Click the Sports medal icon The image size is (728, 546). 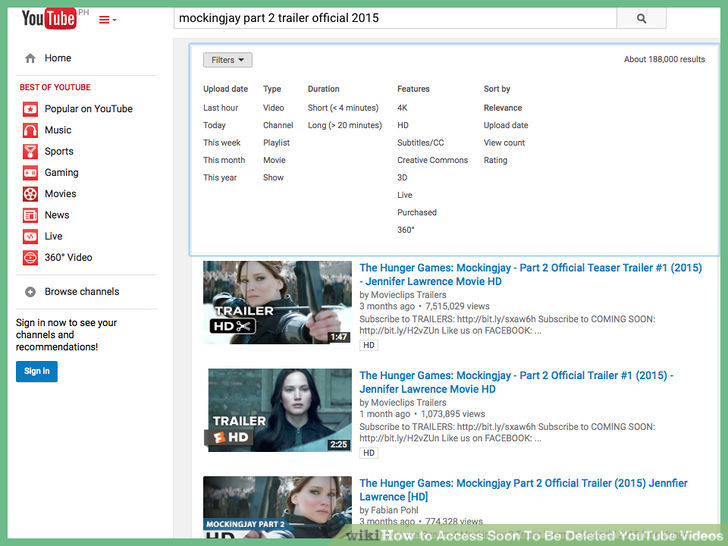(x=30, y=151)
